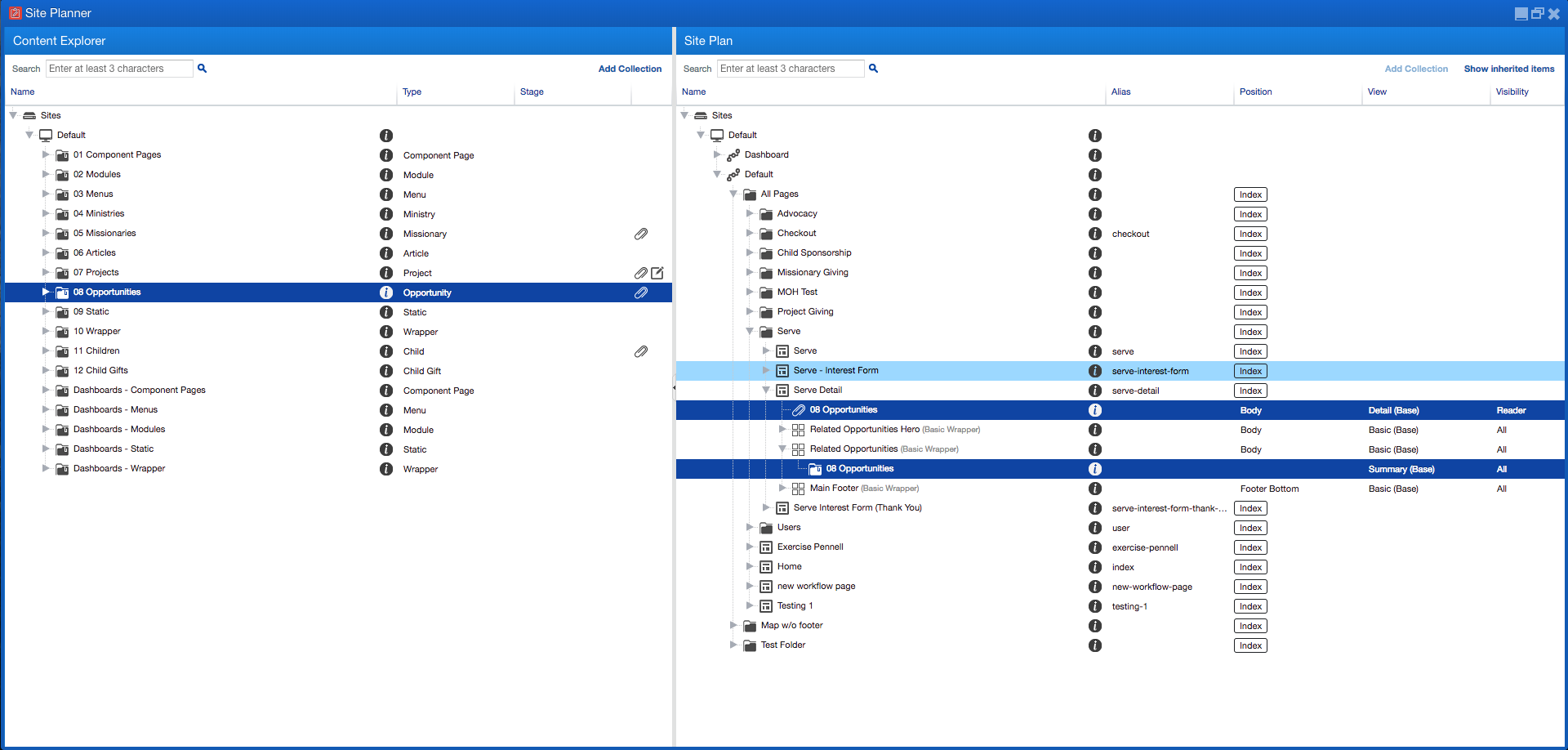Select Serve Interest Form (Thank You) page
The width and height of the screenshot is (1568, 750).
coord(857,507)
